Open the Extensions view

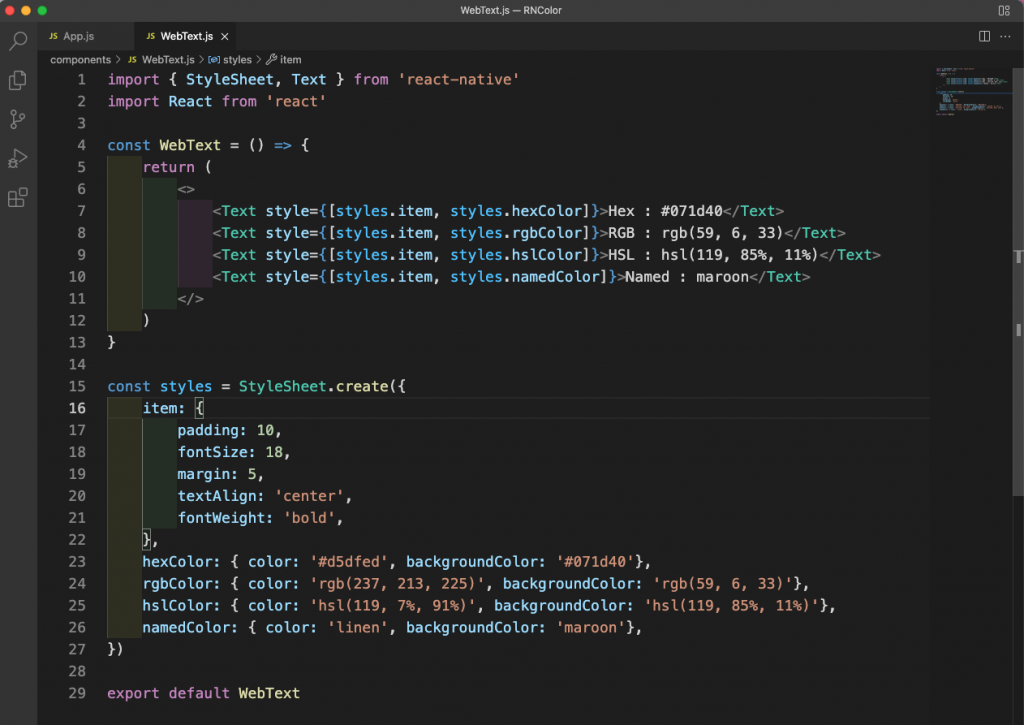pyautogui.click(x=18, y=197)
